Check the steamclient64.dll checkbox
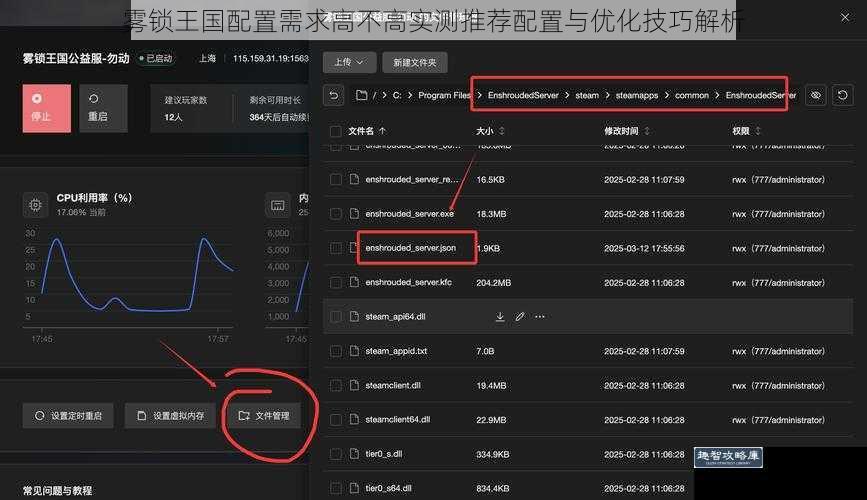 (335, 420)
